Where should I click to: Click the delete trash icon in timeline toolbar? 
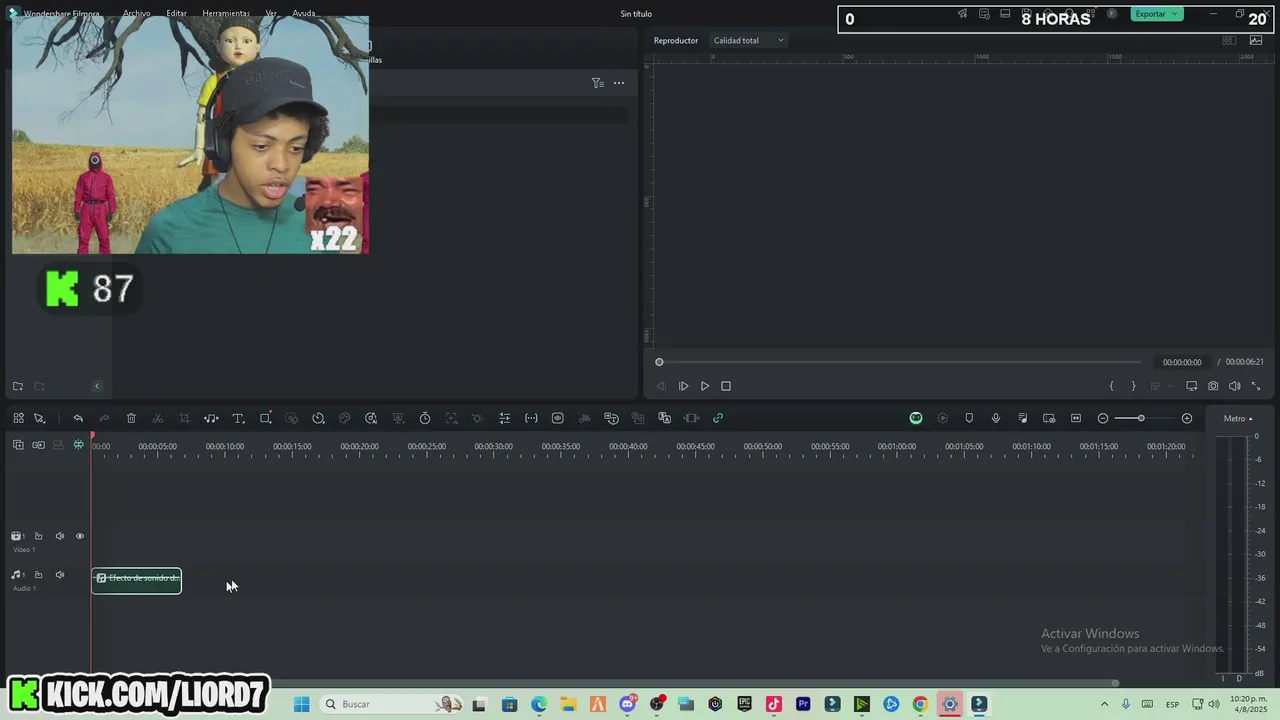pos(131,418)
